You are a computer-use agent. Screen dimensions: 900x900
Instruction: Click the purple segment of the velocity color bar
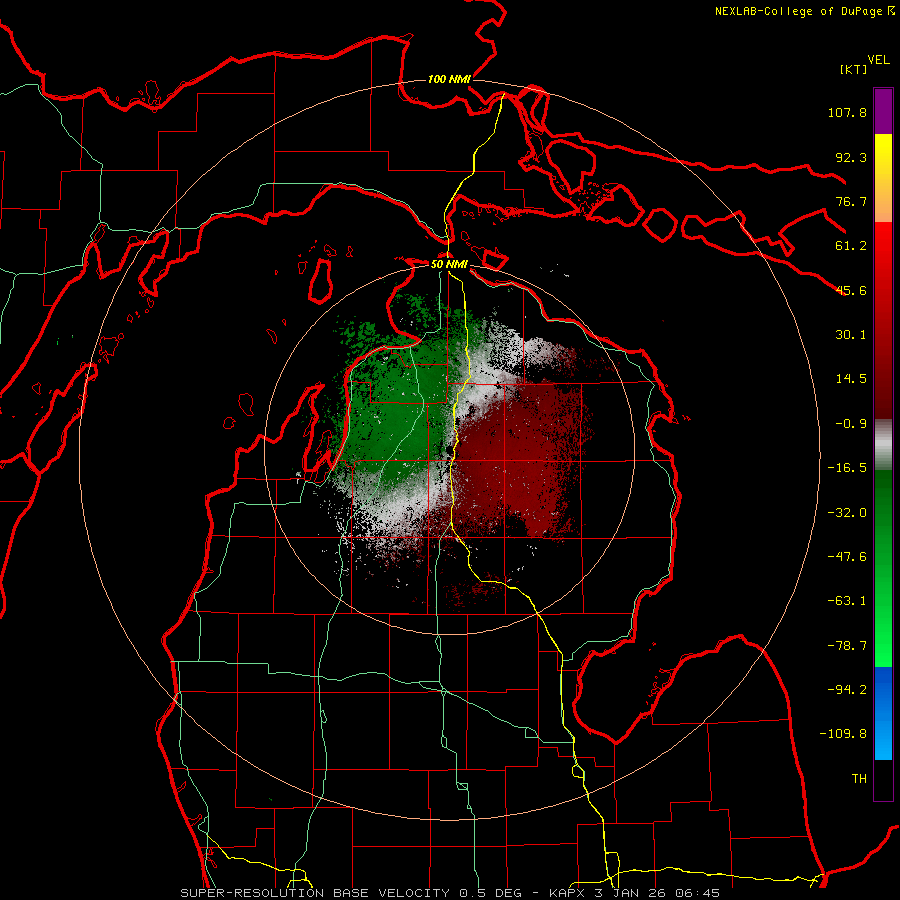(x=883, y=111)
